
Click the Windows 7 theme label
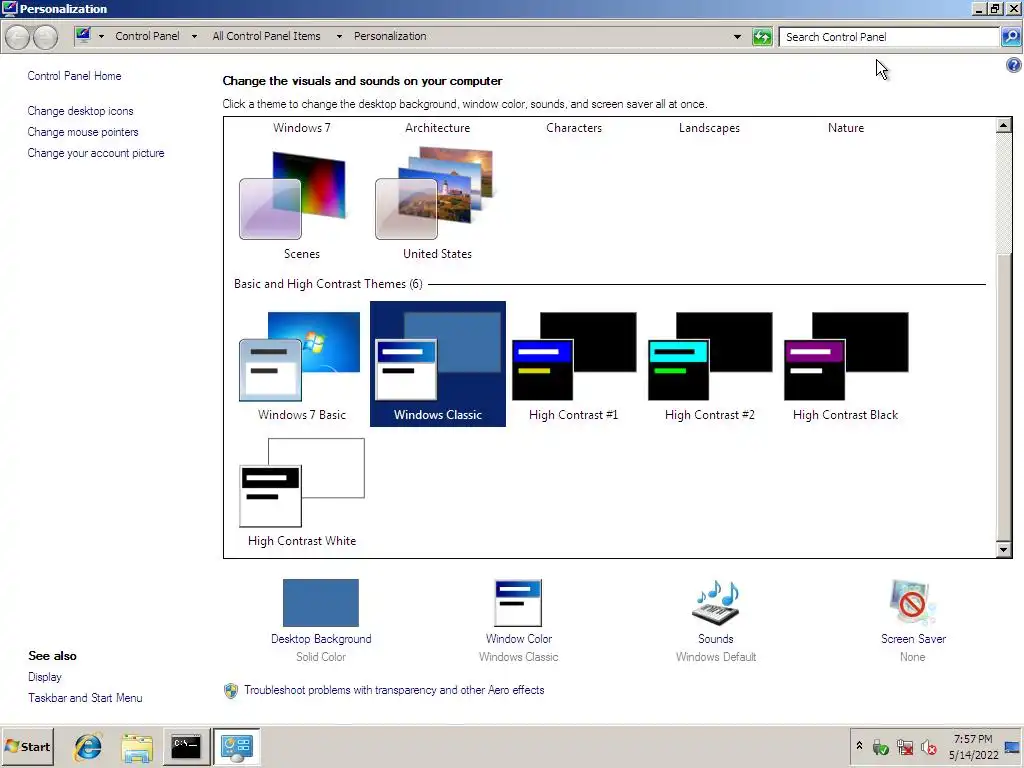[x=302, y=128]
